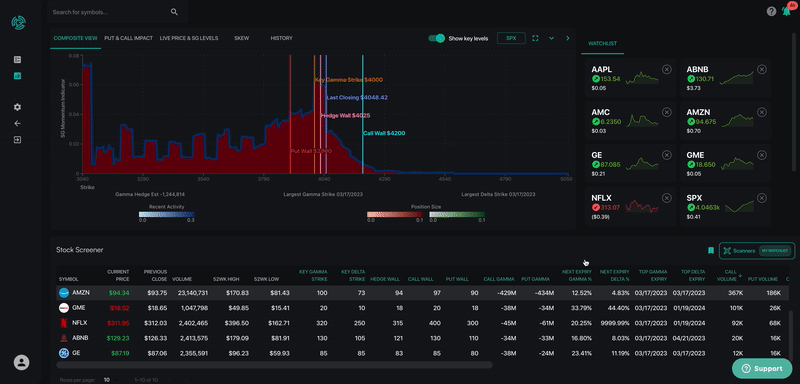The width and height of the screenshot is (800, 384).
Task: Remove AMC from watchlist
Action: 666,112
